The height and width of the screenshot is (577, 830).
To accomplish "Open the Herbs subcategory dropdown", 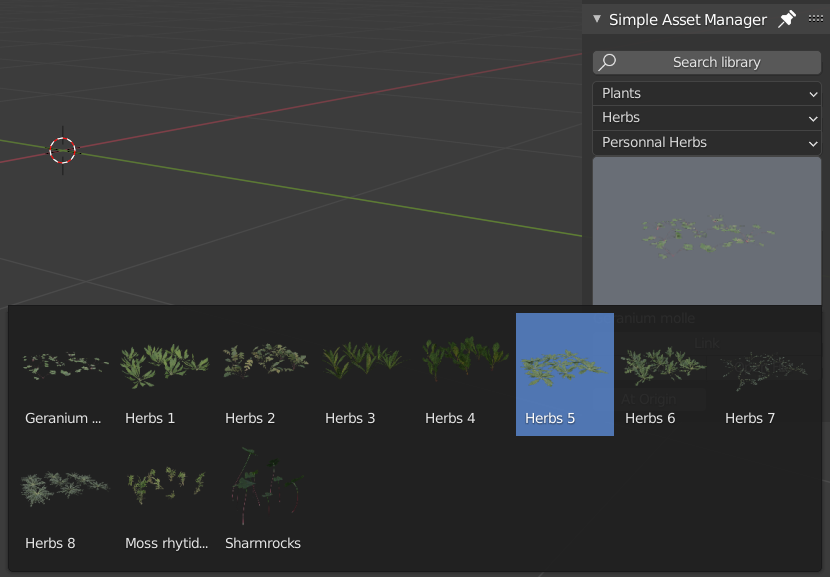I will click(x=707, y=118).
